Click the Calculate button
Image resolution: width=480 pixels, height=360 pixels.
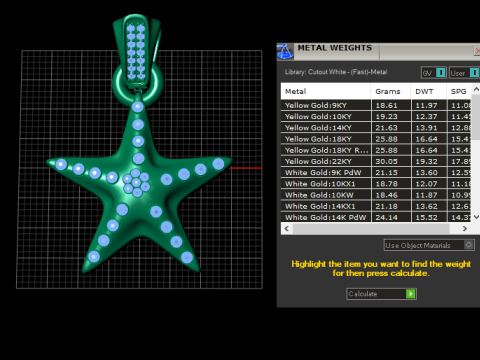381,294
